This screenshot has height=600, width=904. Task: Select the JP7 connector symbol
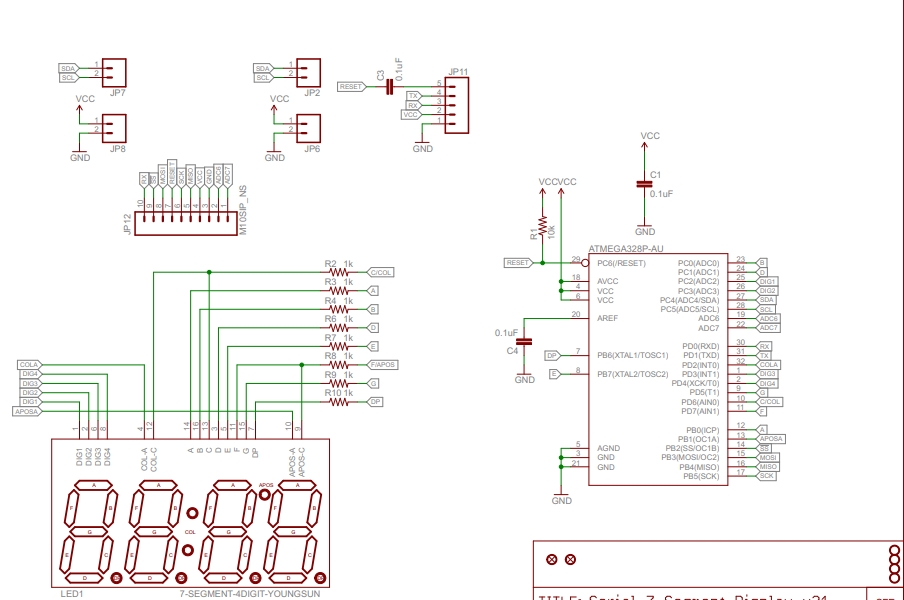tap(117, 72)
